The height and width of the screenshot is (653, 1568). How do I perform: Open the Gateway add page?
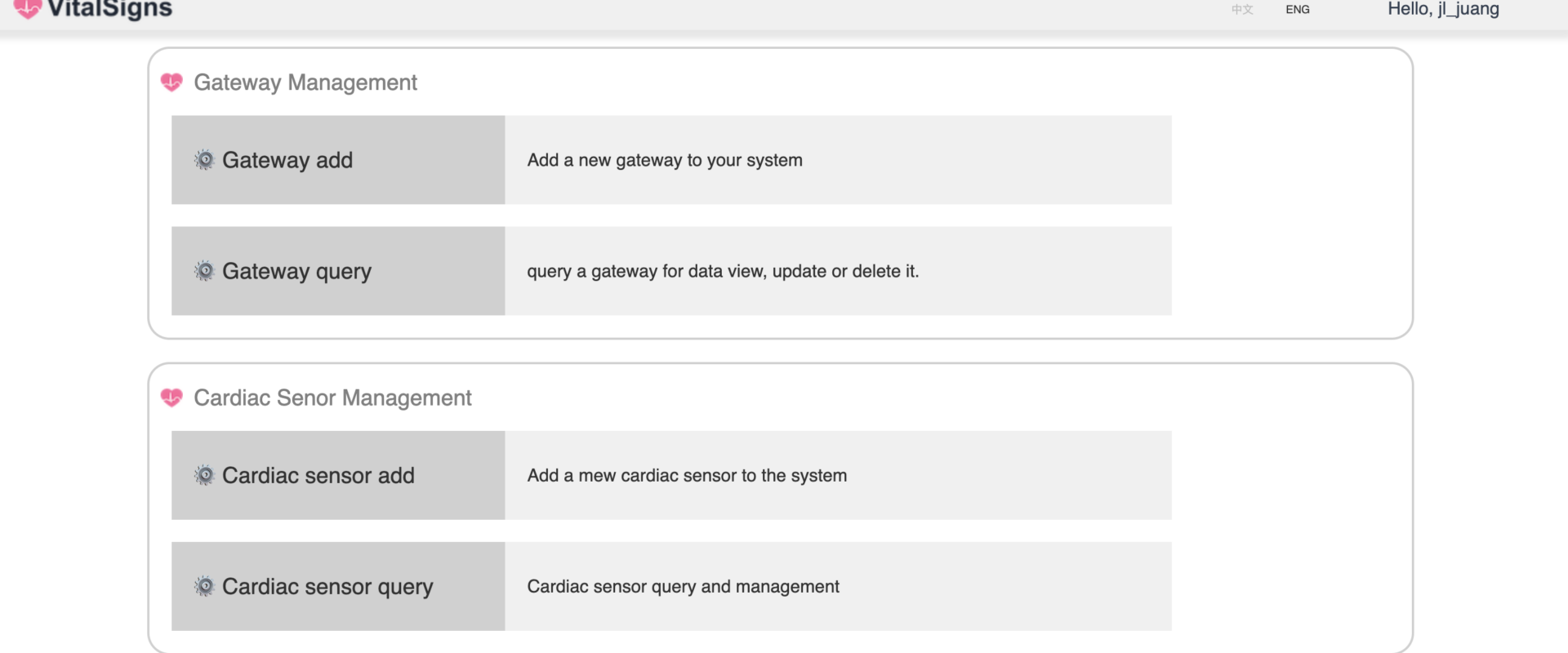(x=338, y=160)
